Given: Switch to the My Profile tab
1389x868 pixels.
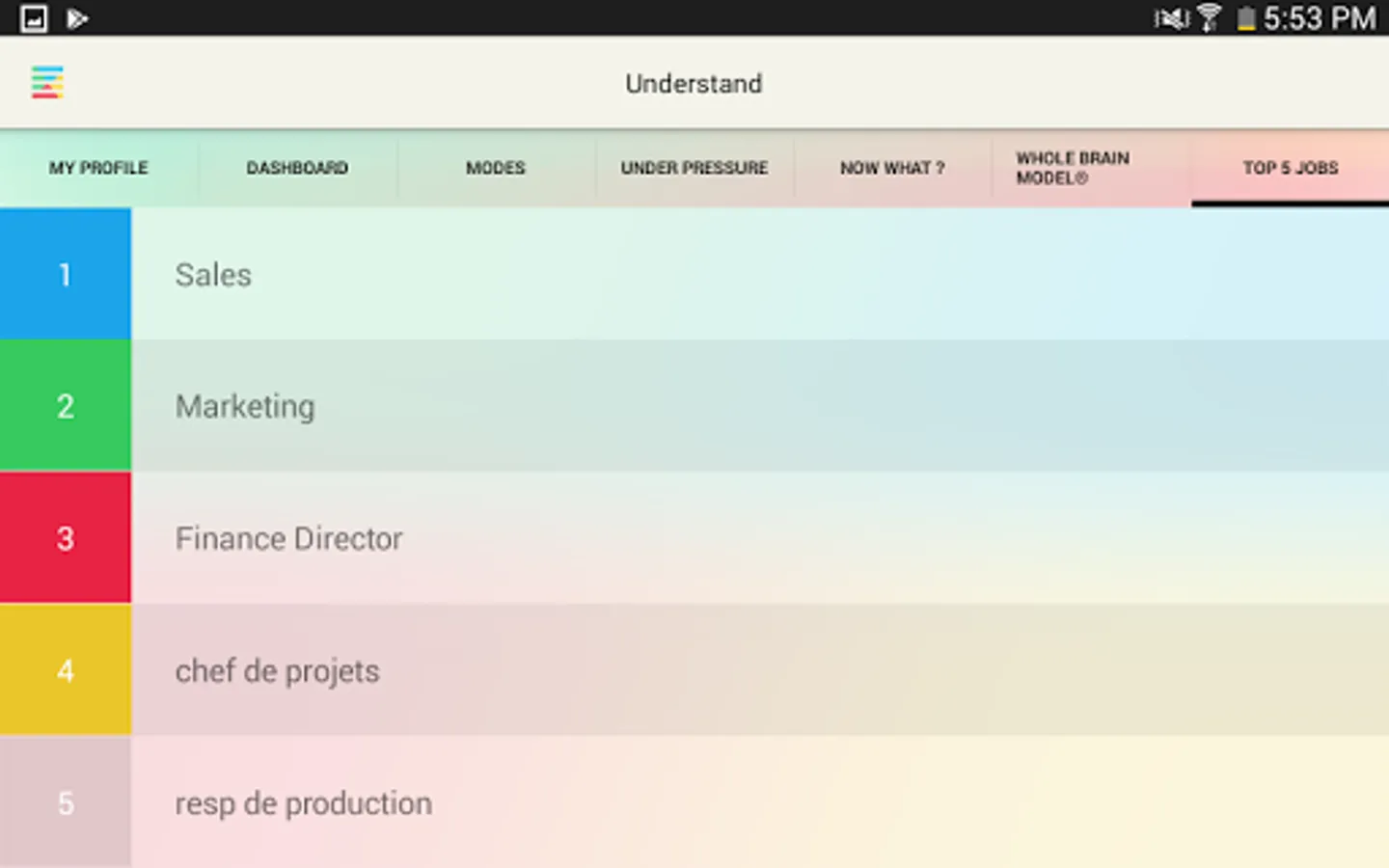Looking at the screenshot, I should (98, 168).
